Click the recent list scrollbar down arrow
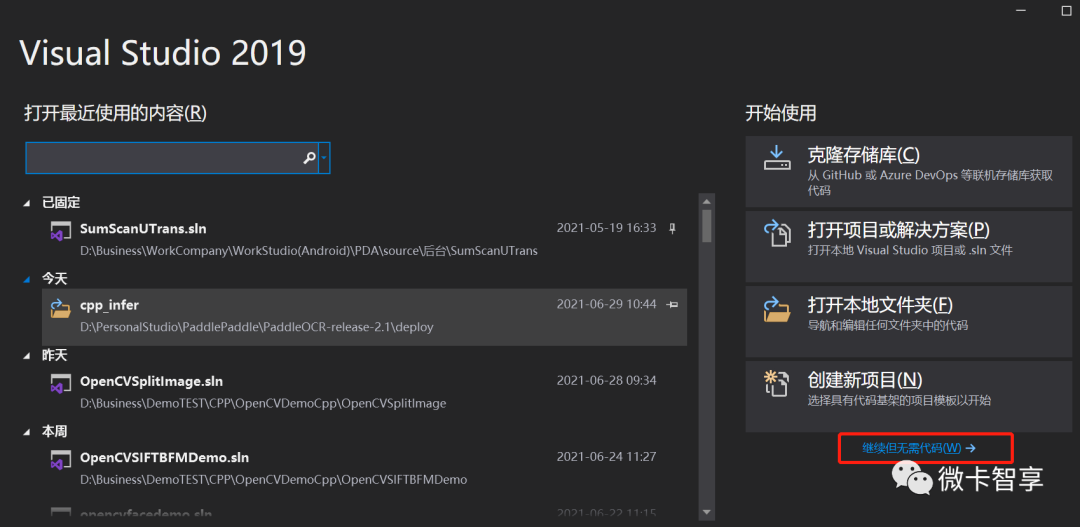Viewport: 1080px width, 527px height. click(706, 512)
